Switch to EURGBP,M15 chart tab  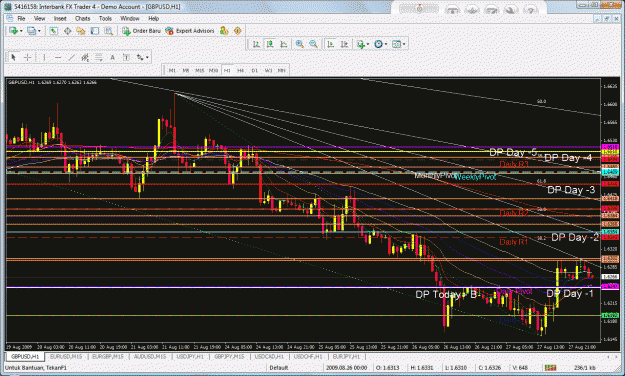108,356
